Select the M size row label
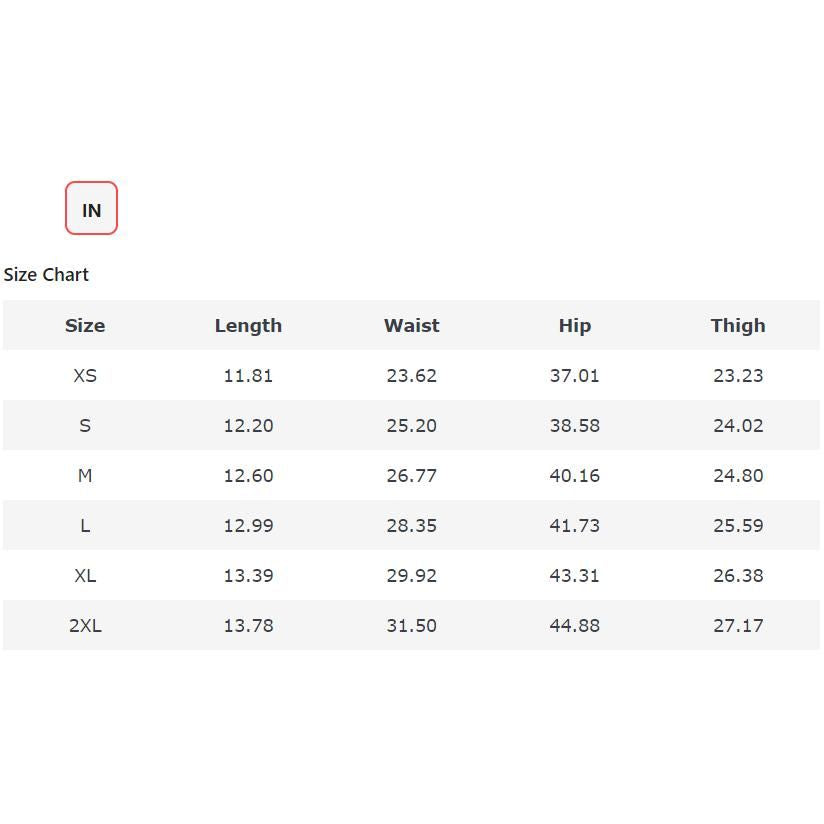This screenshot has height=824, width=824. pos(85,476)
